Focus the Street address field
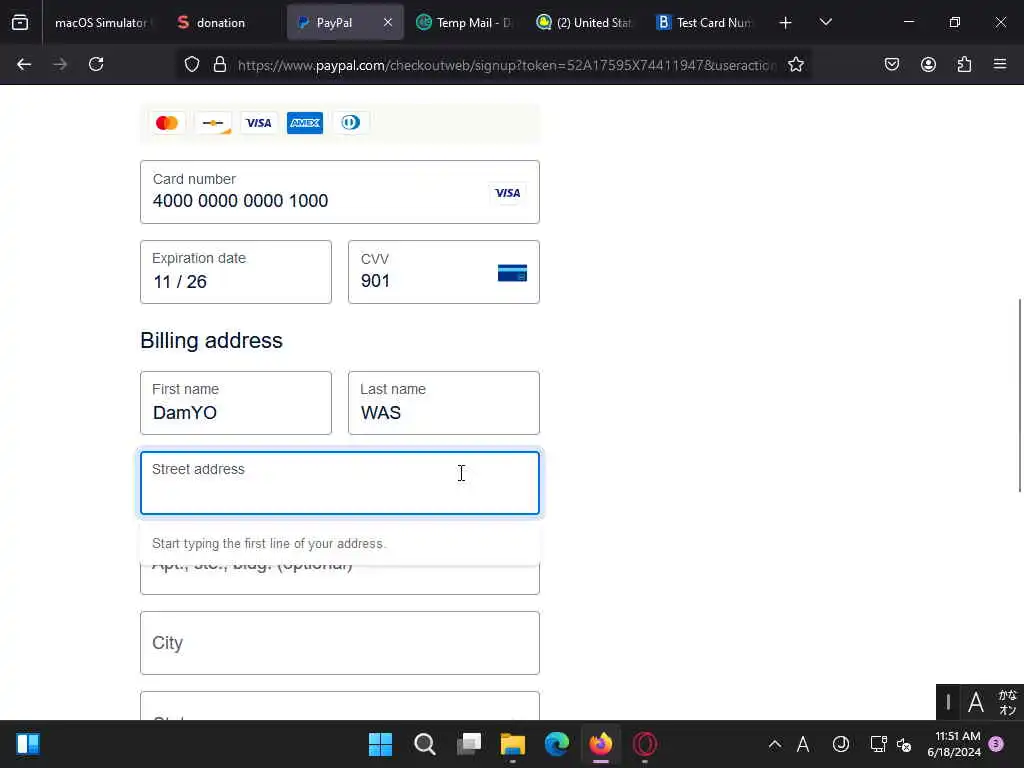The width and height of the screenshot is (1024, 768). pyautogui.click(x=340, y=483)
